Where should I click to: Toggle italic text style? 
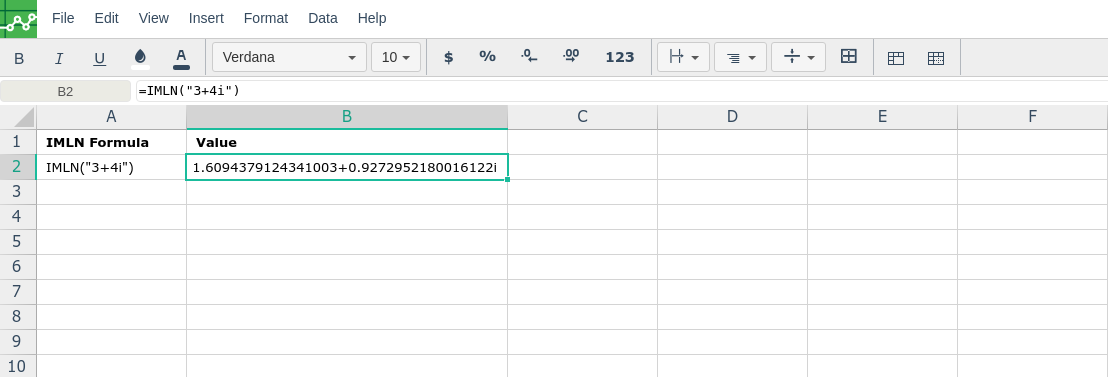[x=59, y=58]
